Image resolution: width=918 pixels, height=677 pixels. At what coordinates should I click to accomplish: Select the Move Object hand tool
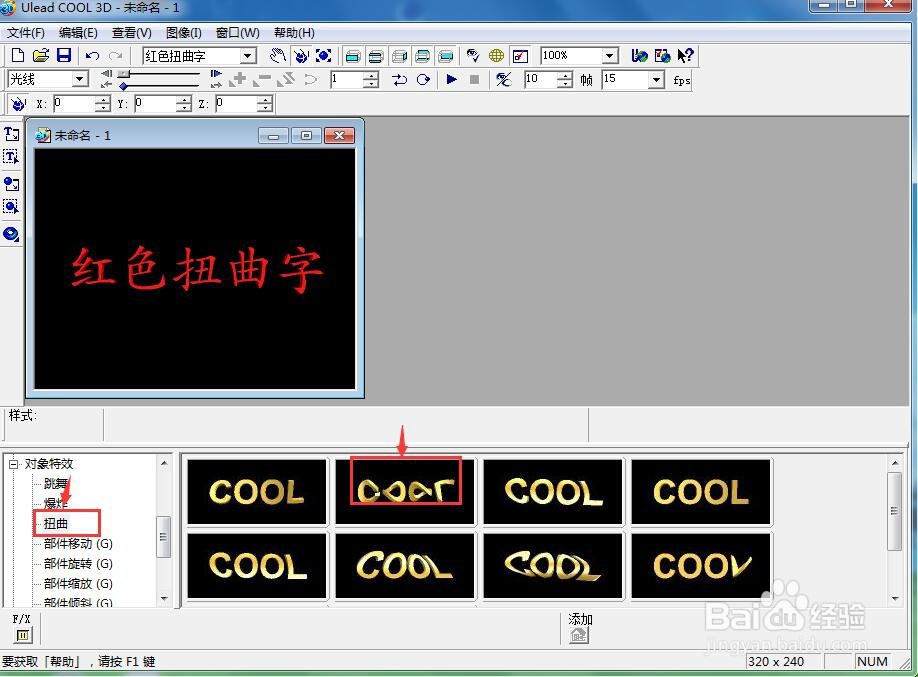coord(278,56)
